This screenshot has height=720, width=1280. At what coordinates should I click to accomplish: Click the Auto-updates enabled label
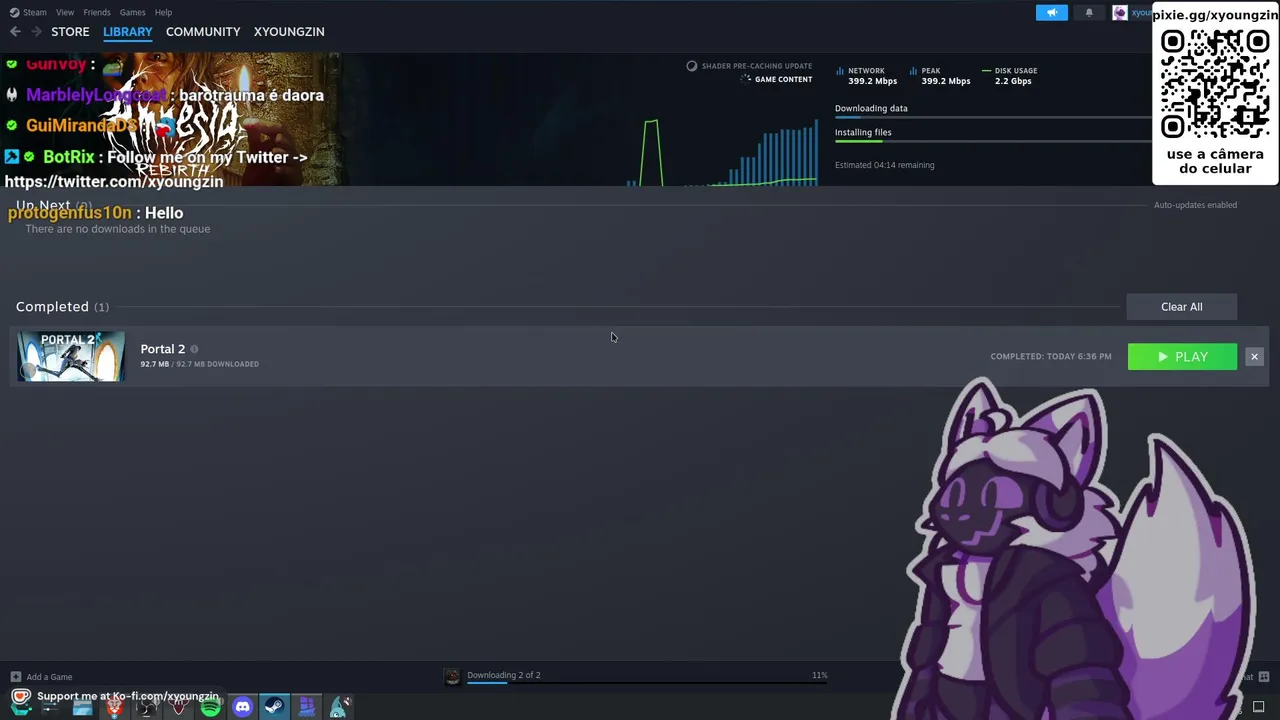coord(1195,205)
